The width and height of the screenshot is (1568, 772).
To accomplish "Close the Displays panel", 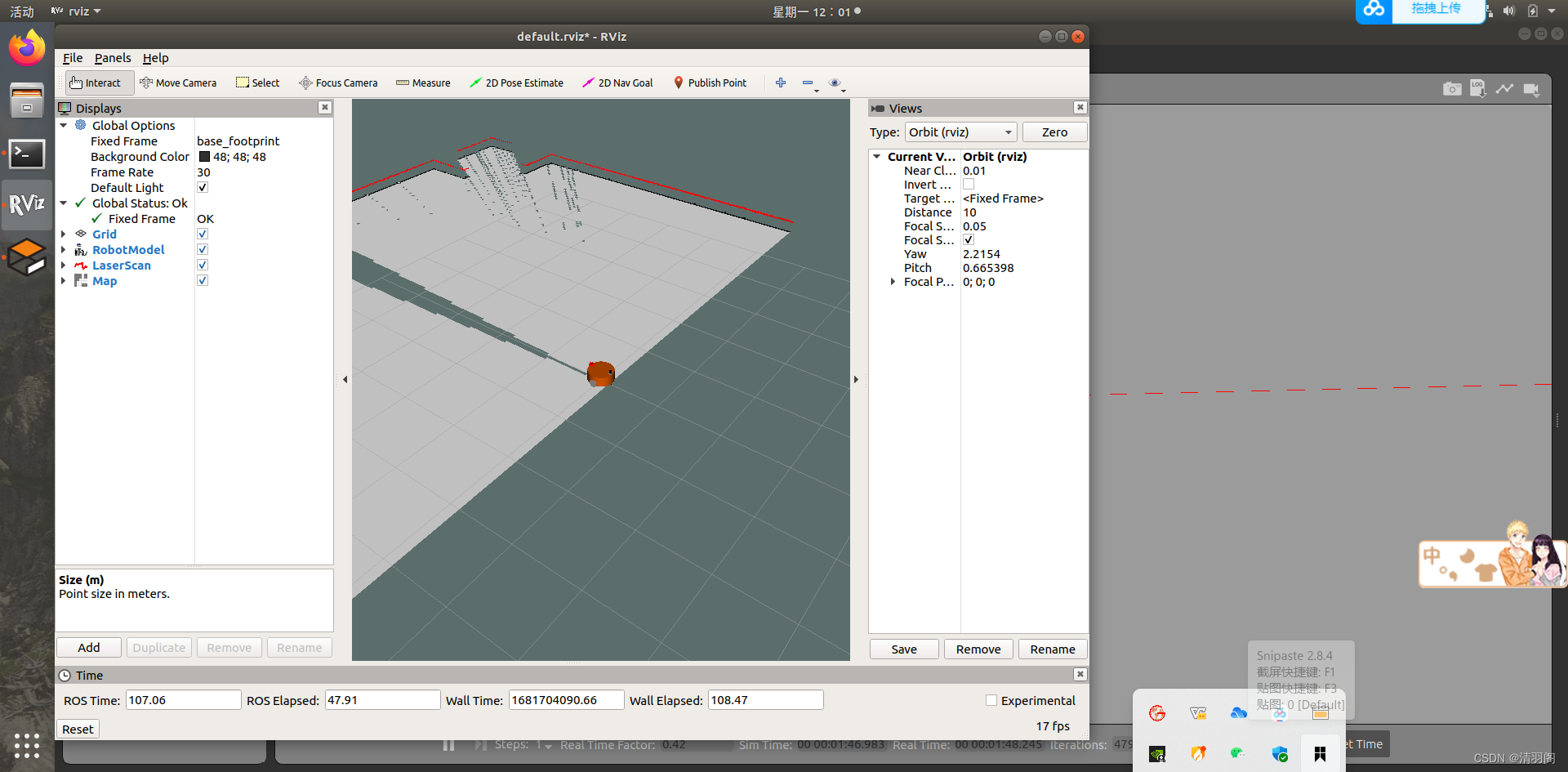I will [x=325, y=107].
